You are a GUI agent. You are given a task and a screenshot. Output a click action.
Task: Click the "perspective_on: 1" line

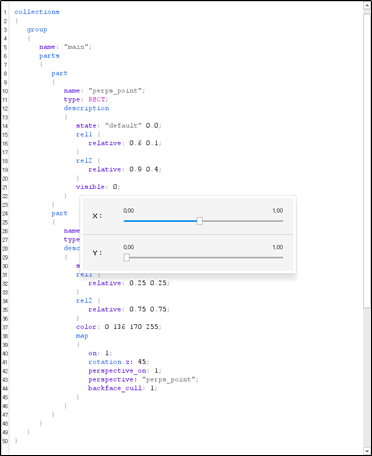[125, 371]
